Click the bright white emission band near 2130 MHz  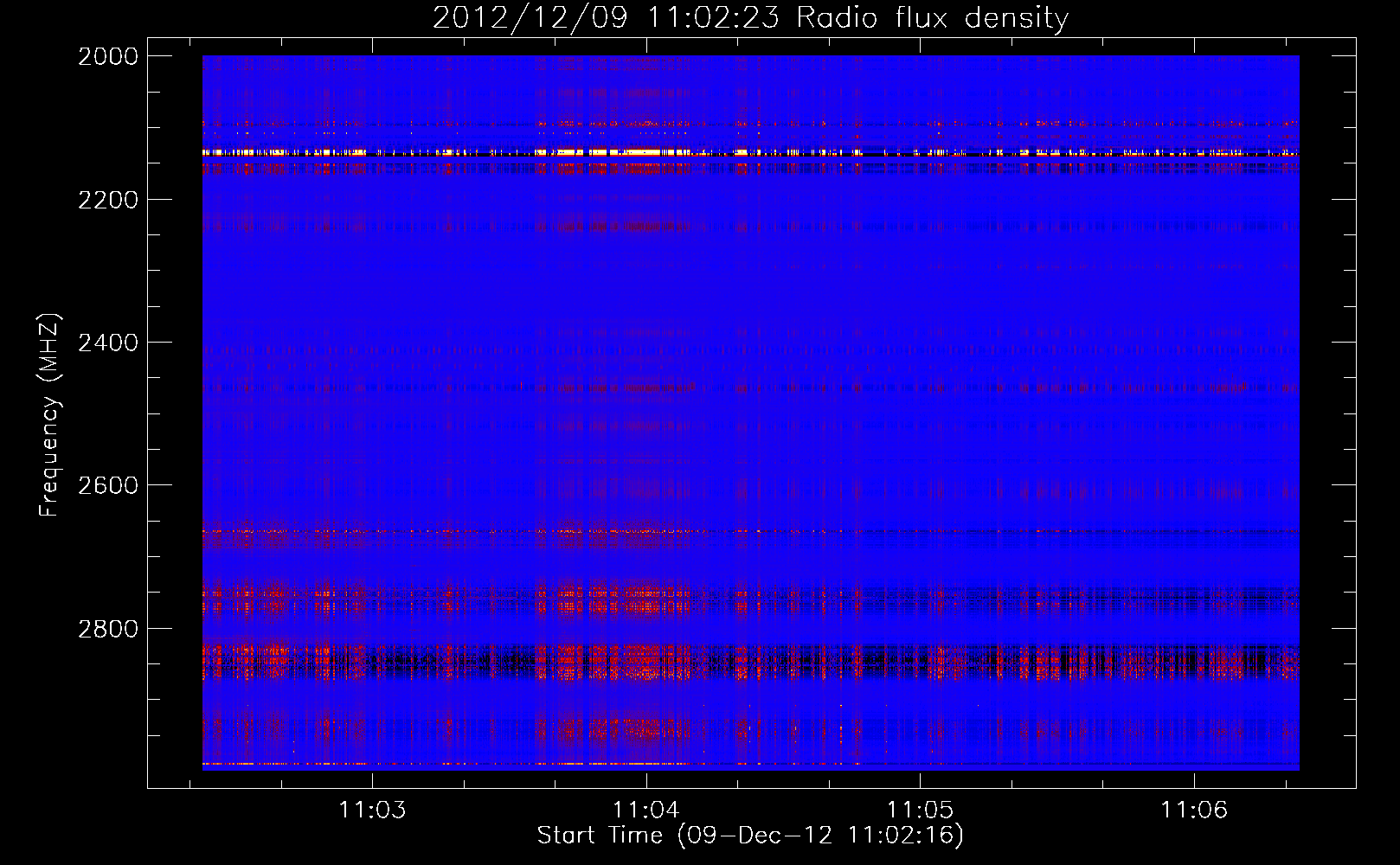point(750,153)
